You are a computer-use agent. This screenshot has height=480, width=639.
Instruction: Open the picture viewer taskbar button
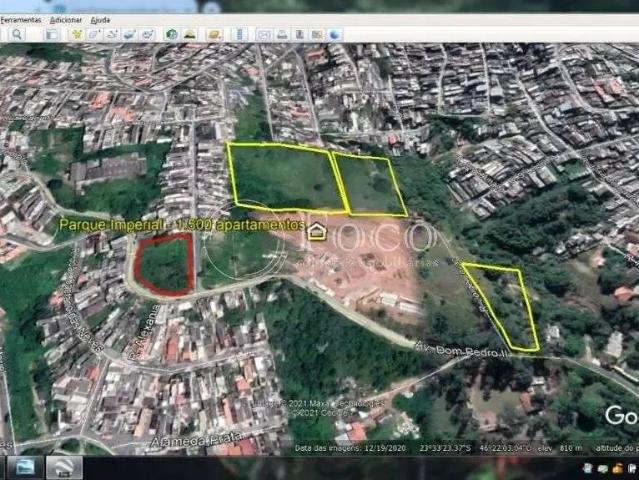[x=25, y=468]
